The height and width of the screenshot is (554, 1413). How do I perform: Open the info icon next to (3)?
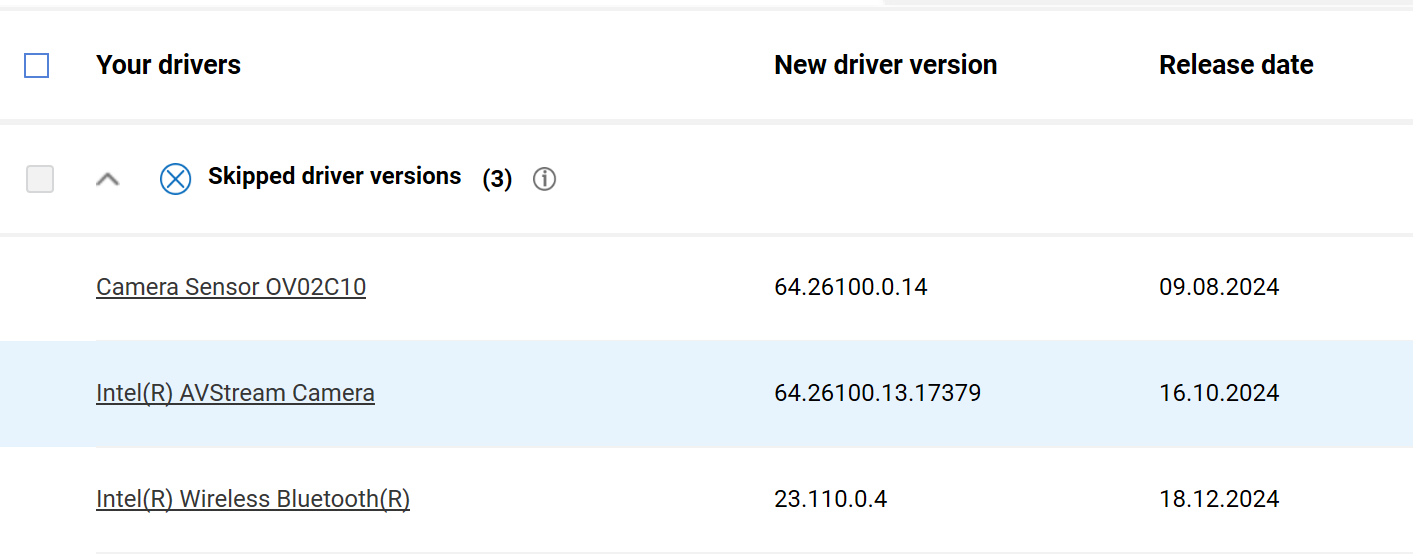click(x=544, y=179)
